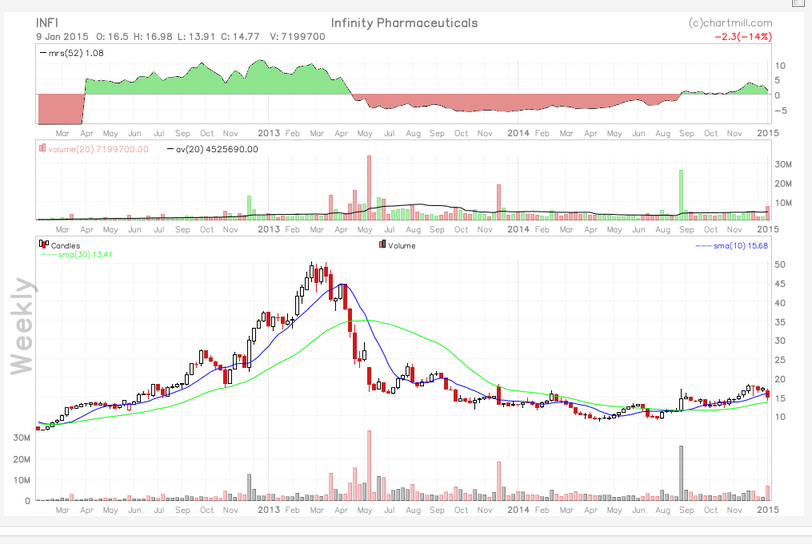Click the 25 label on price axis

click(x=780, y=360)
